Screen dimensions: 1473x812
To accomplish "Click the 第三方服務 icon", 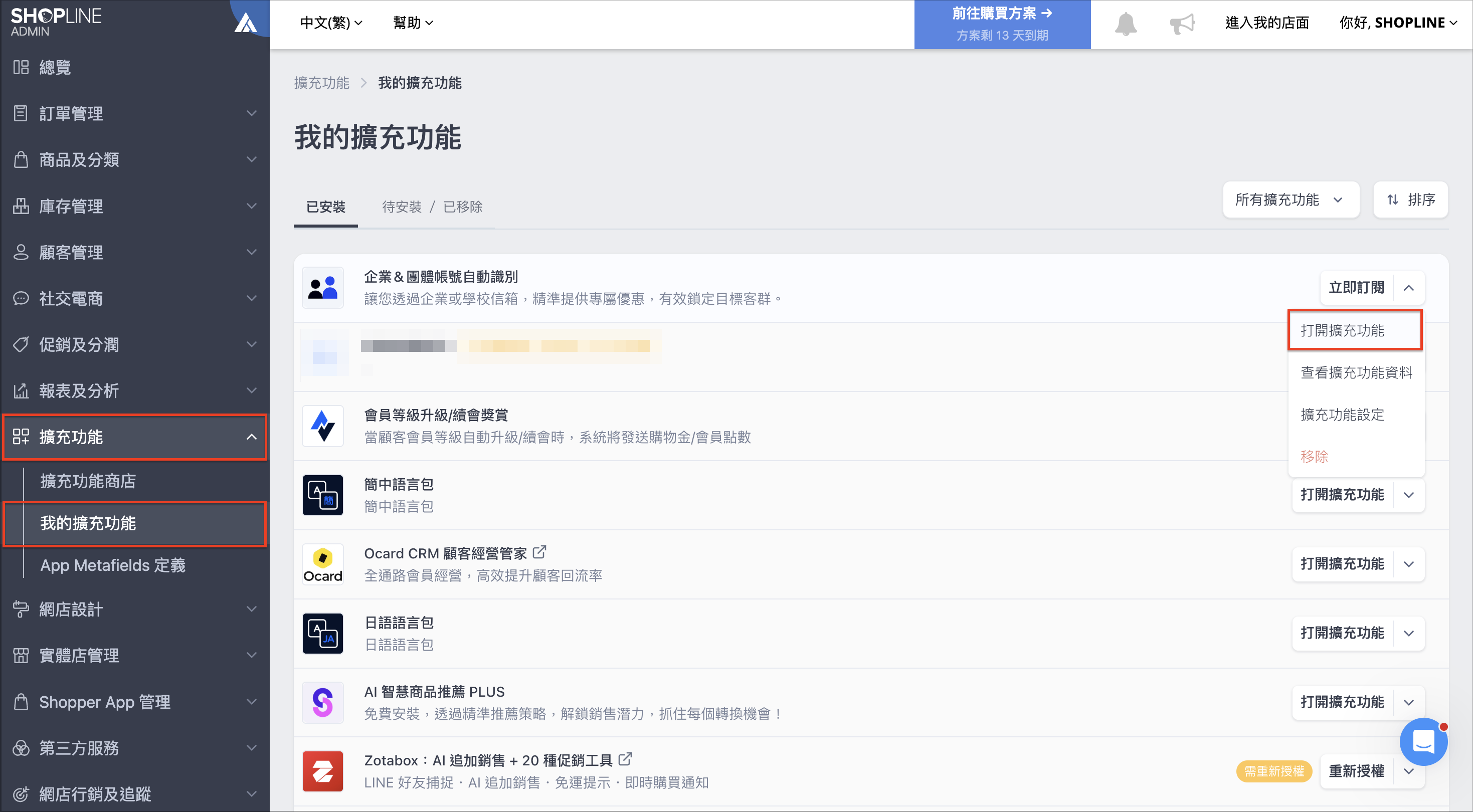I will [x=21, y=748].
